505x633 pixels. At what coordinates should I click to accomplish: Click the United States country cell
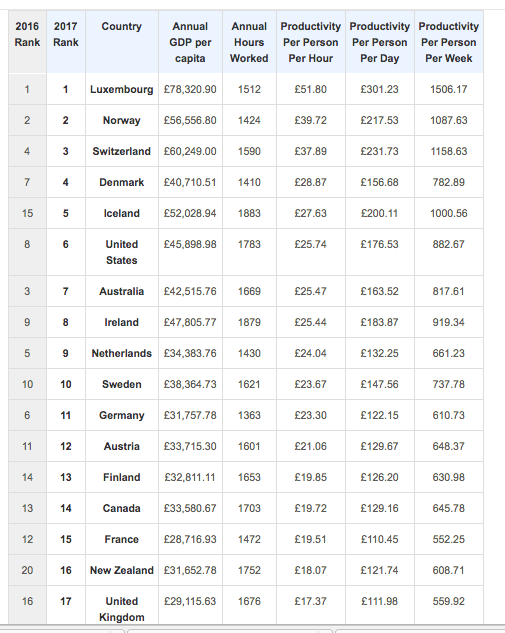tap(122, 252)
